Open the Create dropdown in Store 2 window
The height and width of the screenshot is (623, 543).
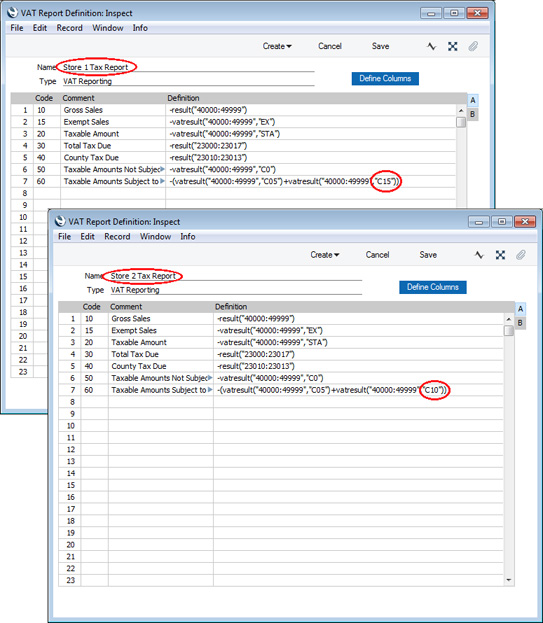[325, 255]
